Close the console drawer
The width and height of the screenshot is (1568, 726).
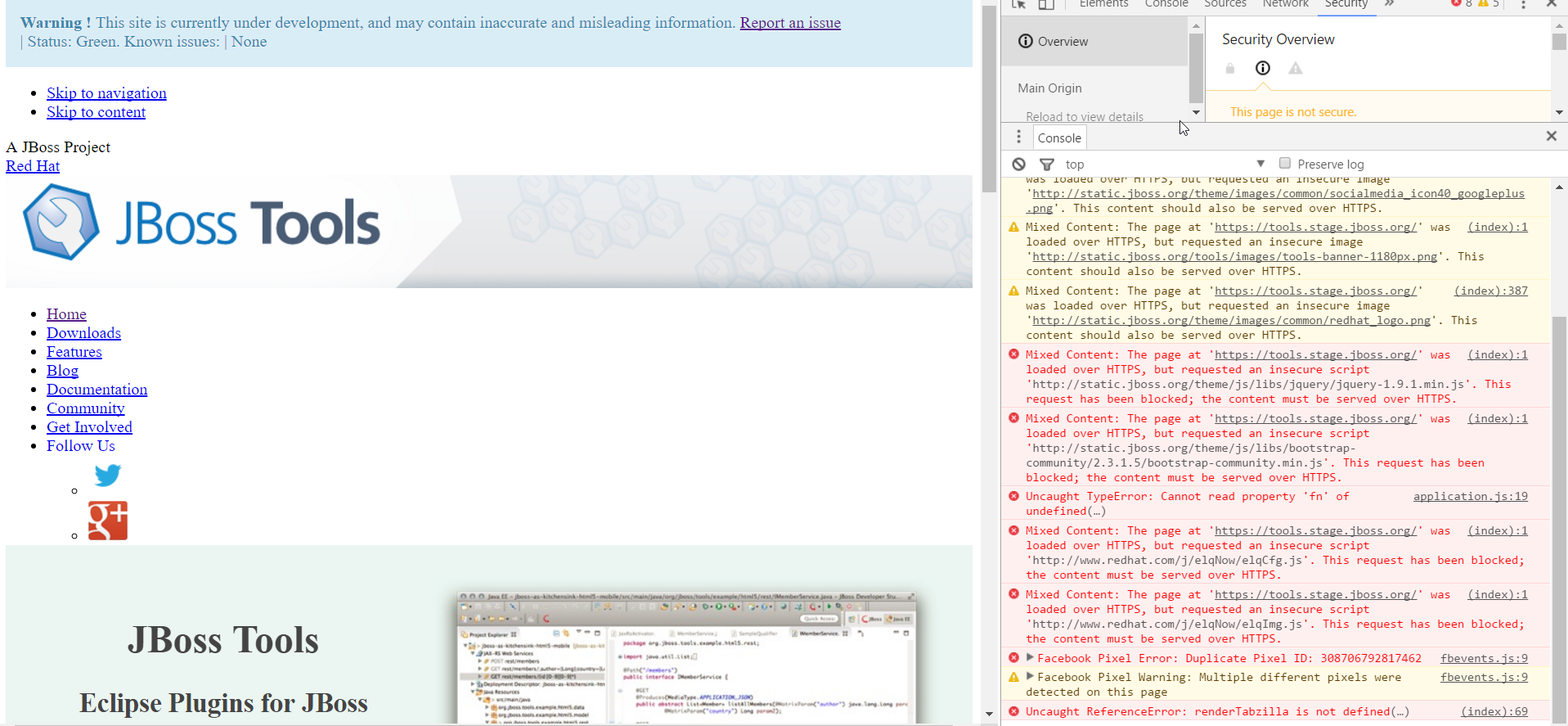click(1551, 136)
